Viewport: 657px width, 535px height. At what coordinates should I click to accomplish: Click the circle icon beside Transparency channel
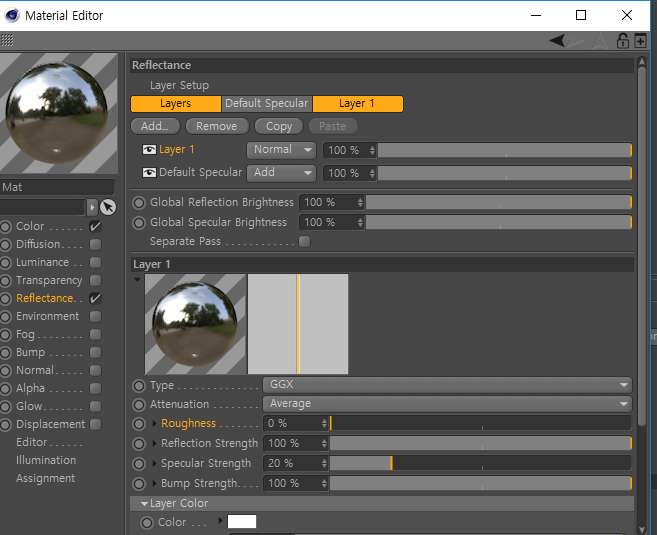[5, 281]
